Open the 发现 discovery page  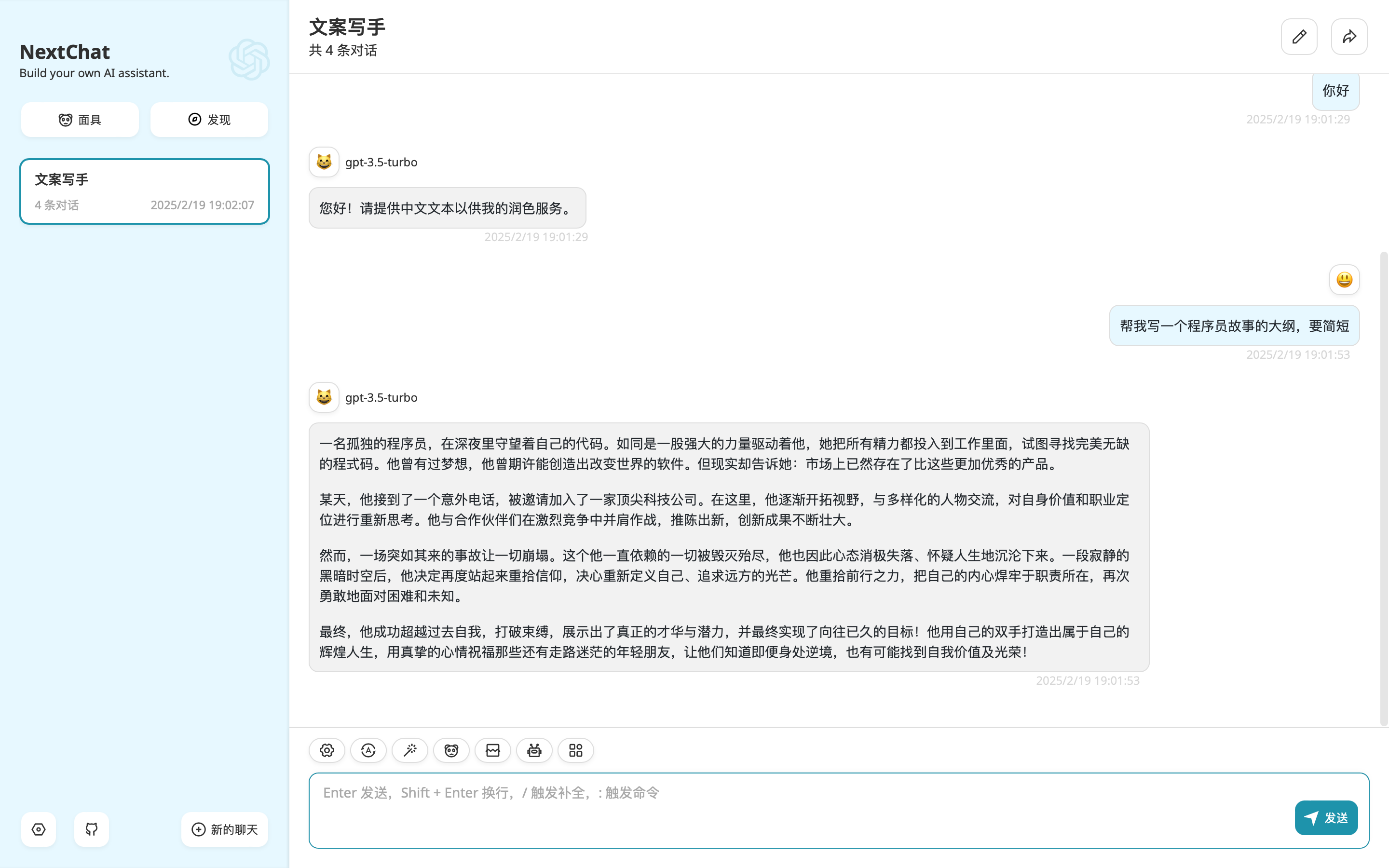click(x=209, y=120)
